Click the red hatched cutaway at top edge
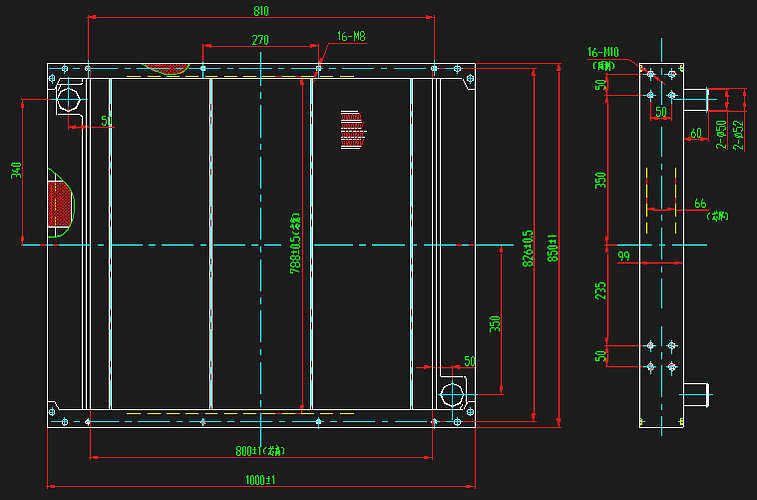This screenshot has width=757, height=500. [x=165, y=69]
